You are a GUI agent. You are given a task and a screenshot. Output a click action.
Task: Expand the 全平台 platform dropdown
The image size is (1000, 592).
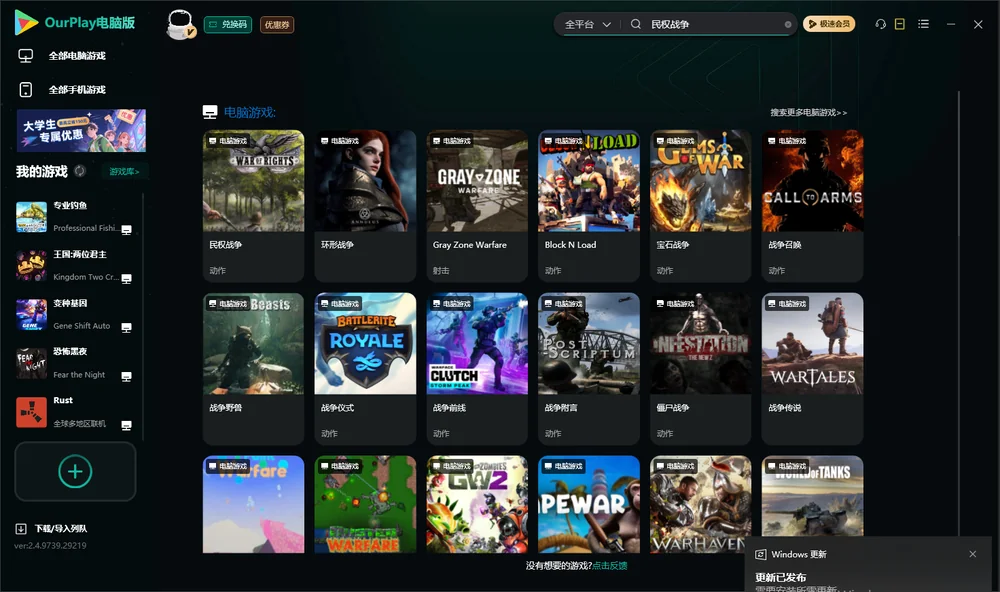(587, 24)
